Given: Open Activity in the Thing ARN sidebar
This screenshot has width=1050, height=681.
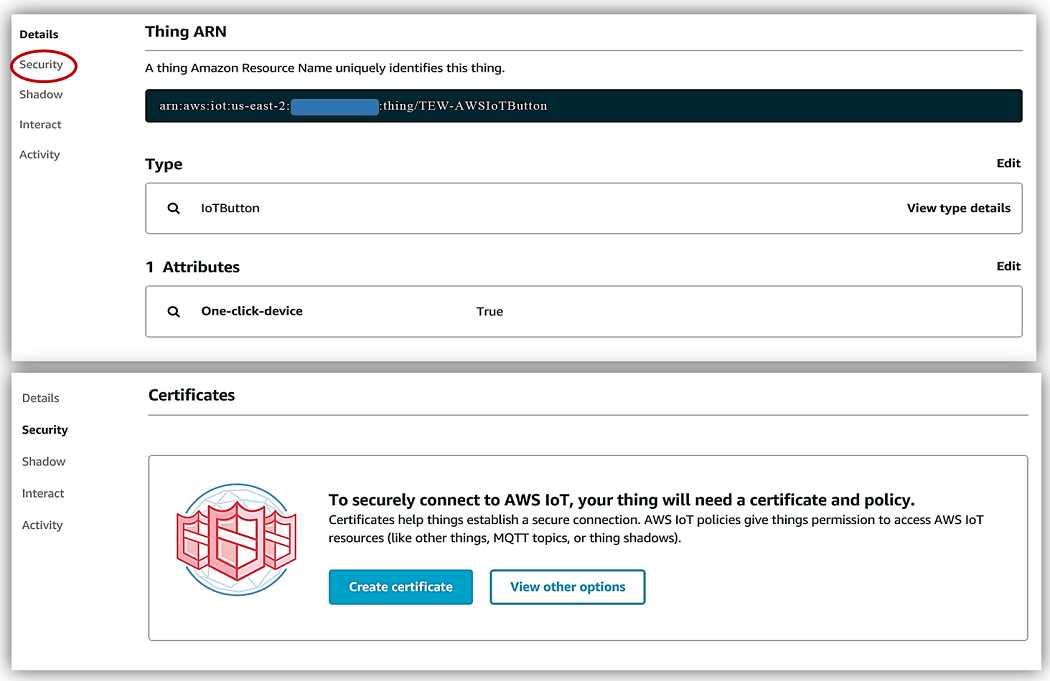Looking at the screenshot, I should 40,155.
